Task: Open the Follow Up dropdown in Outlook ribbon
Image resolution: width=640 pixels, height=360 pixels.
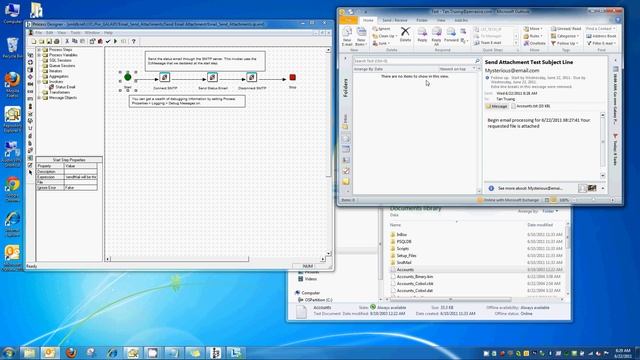Action: [564, 43]
